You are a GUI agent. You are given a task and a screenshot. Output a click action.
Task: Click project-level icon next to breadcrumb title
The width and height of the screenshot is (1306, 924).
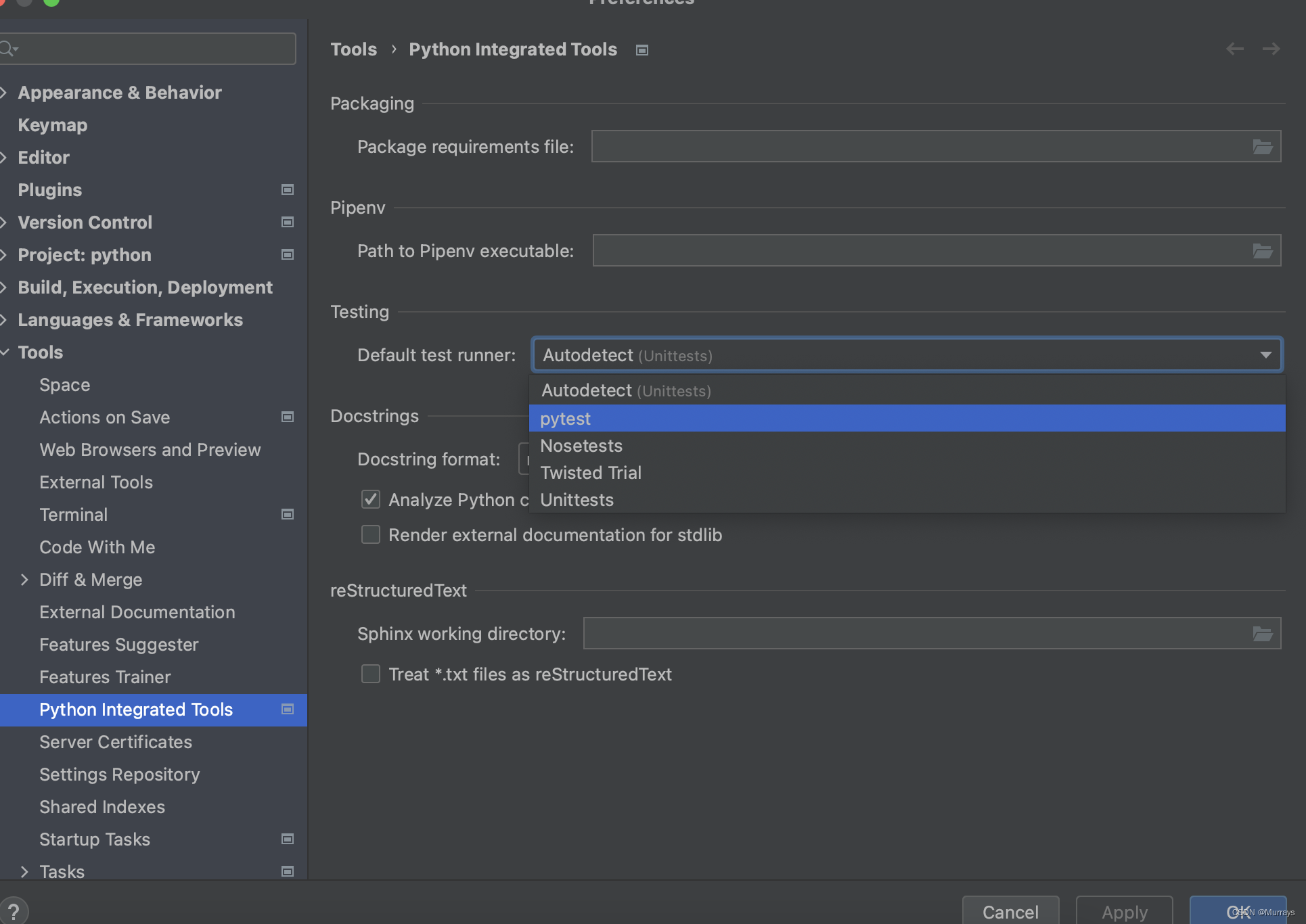point(642,50)
